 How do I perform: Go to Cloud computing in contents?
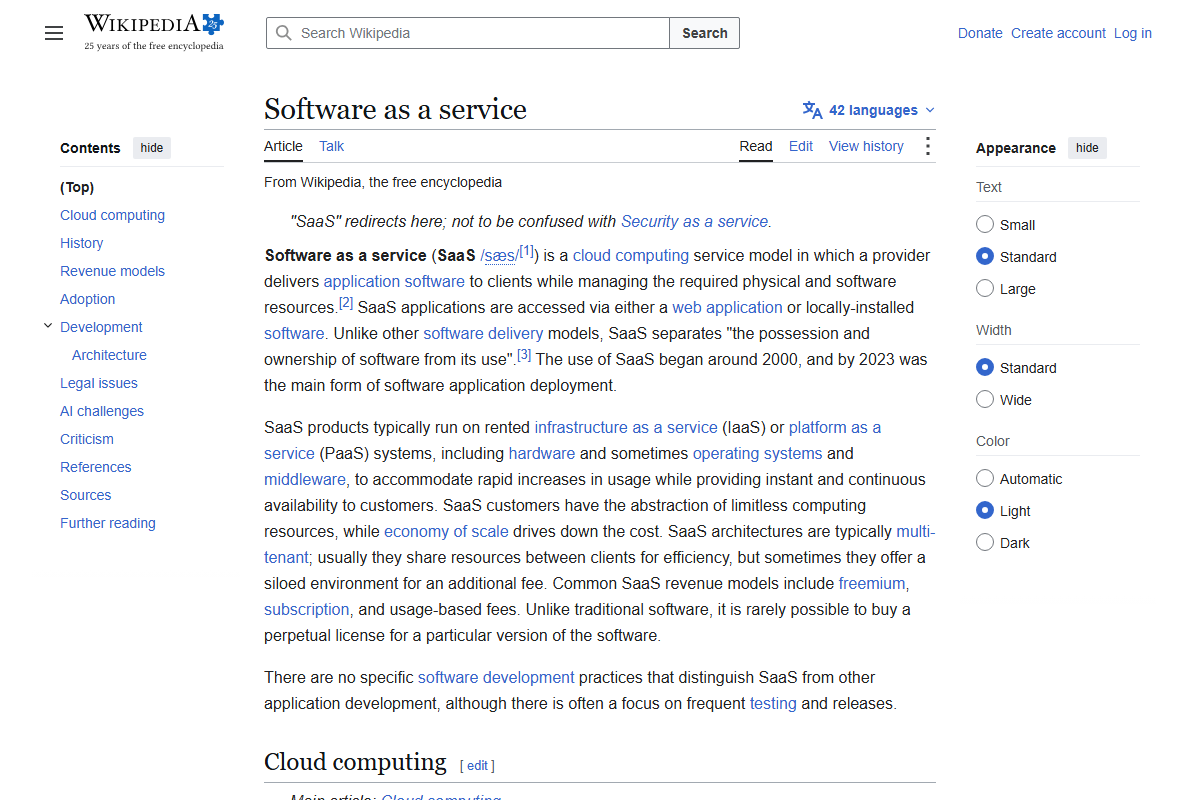pos(112,215)
